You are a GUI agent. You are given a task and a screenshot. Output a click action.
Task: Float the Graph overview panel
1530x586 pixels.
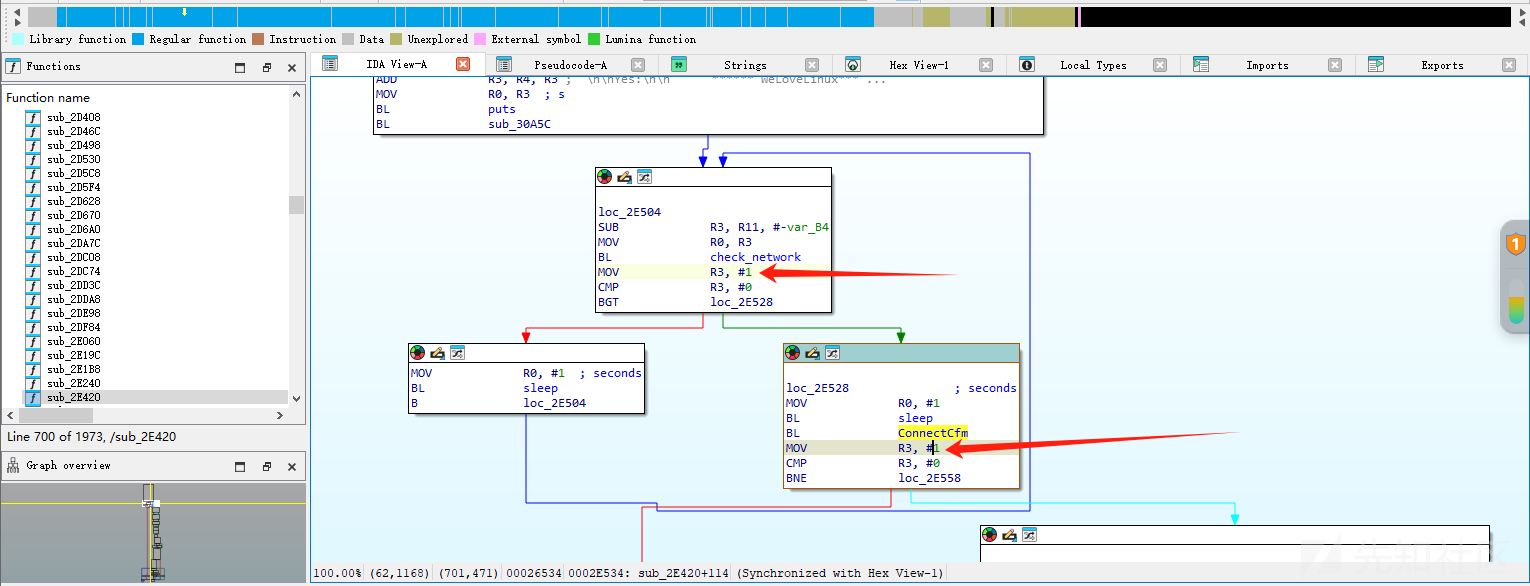coord(267,467)
